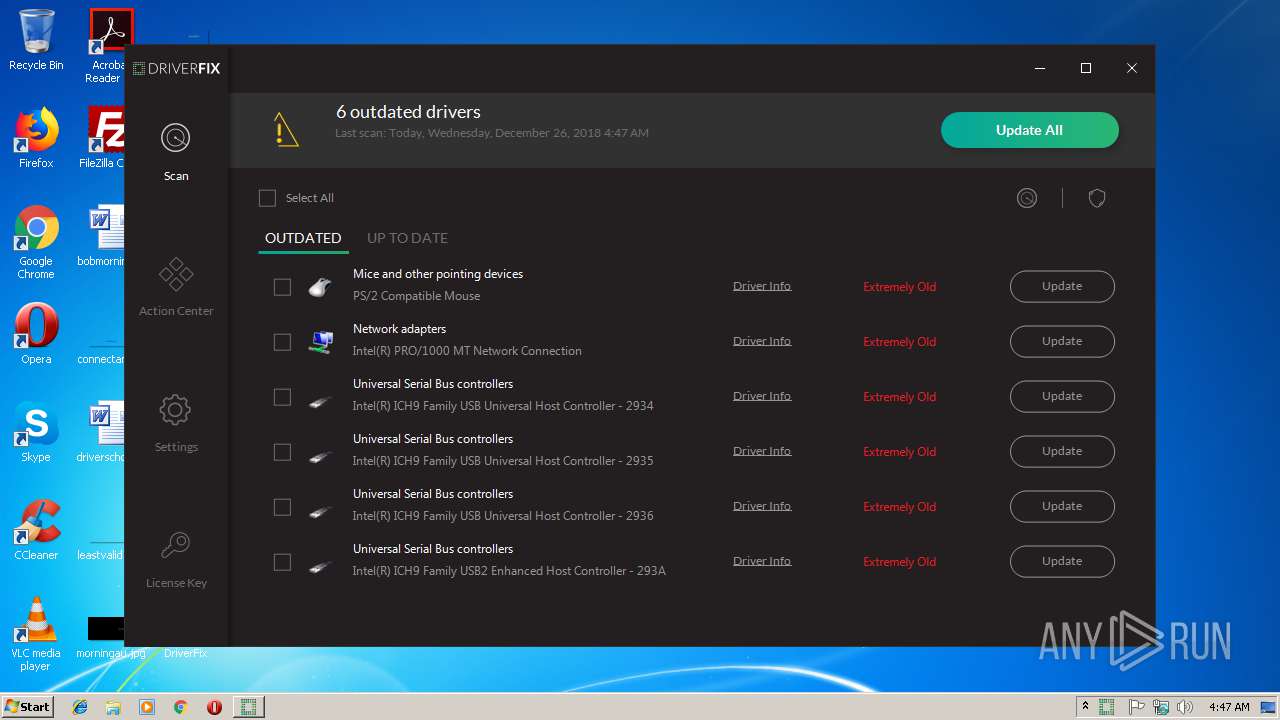Viewport: 1280px width, 720px height.
Task: Check the Intel PRO/1000 MT Network checkbox
Action: 282,342
